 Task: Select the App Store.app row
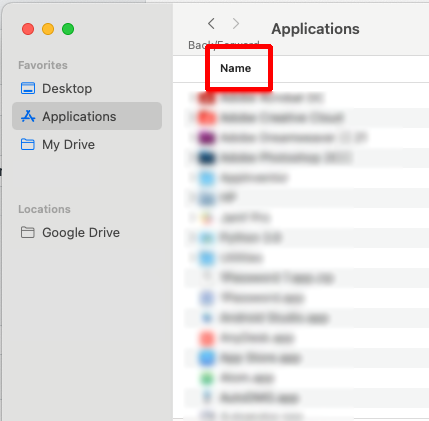[x=306, y=358]
